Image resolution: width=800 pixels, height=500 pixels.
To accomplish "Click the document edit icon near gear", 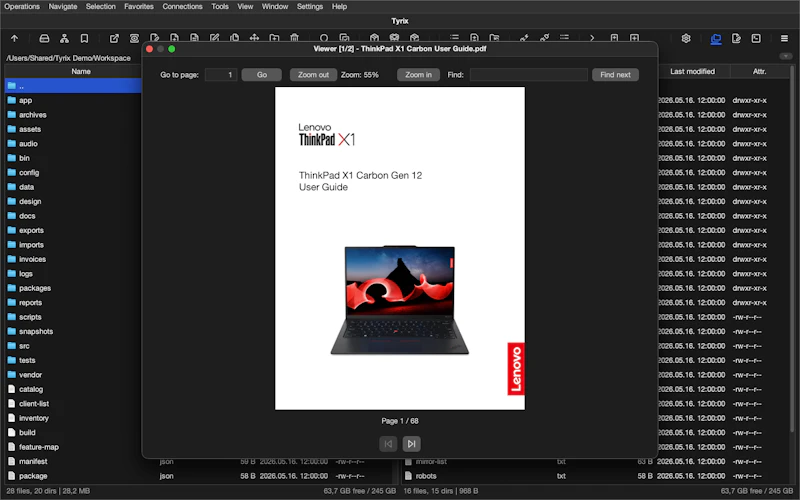I will [x=736, y=38].
